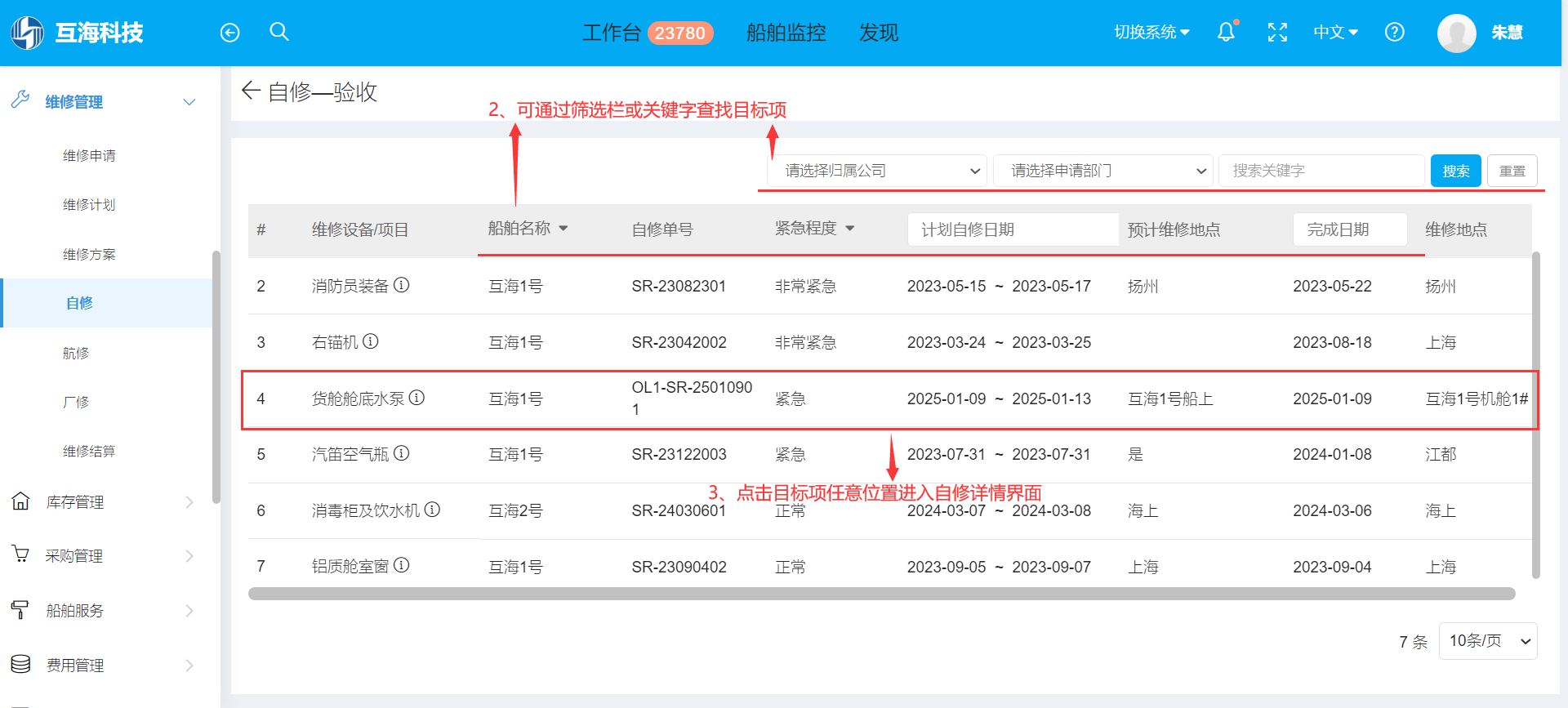Open the 船舶监控 tab

coord(786,33)
